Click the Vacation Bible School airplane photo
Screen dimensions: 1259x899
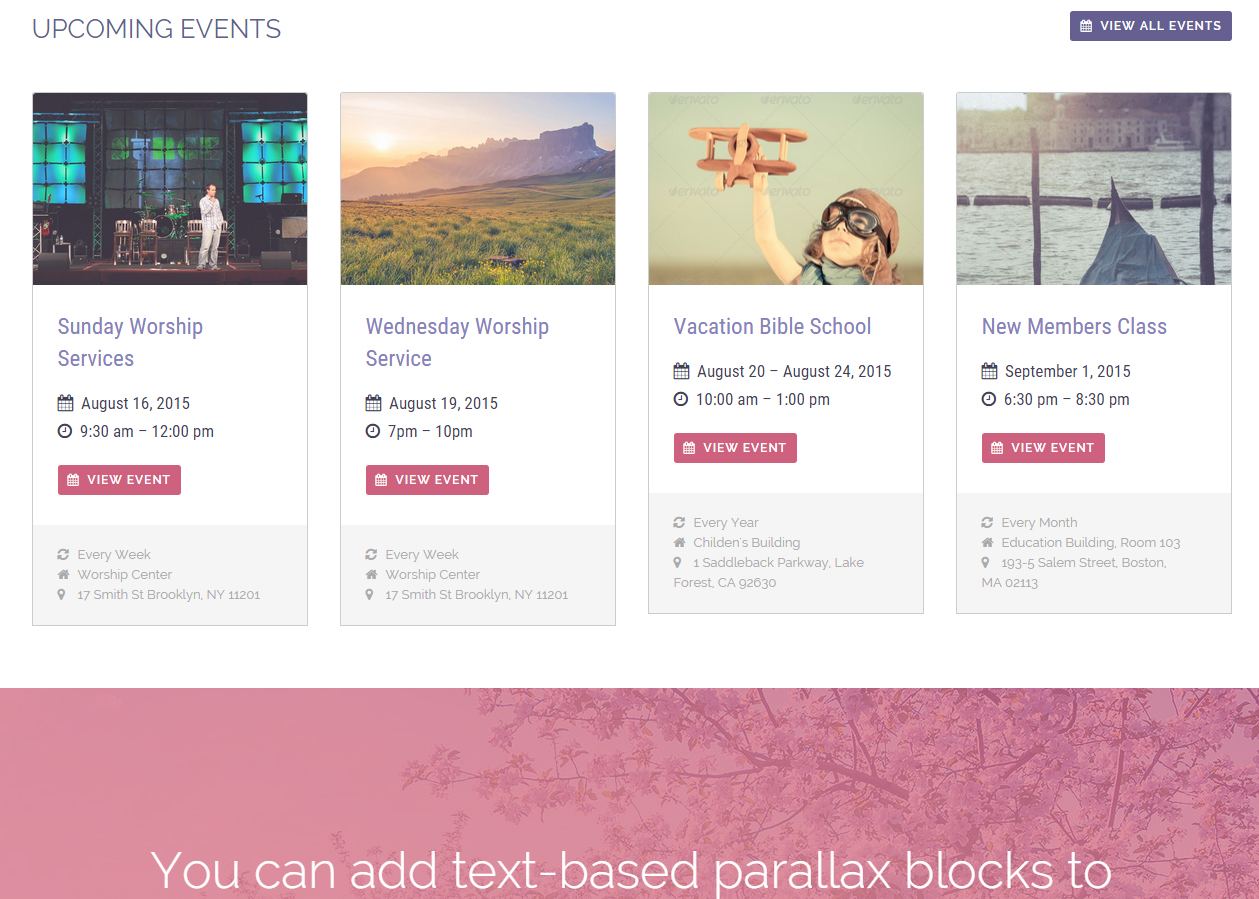tap(786, 189)
